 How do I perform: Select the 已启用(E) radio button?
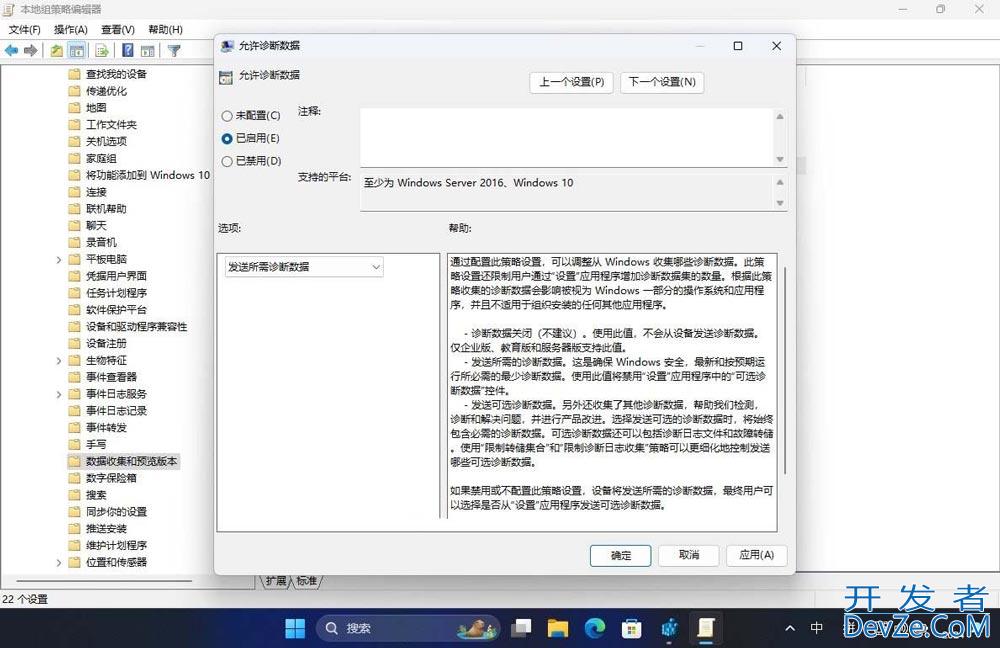tap(227, 138)
